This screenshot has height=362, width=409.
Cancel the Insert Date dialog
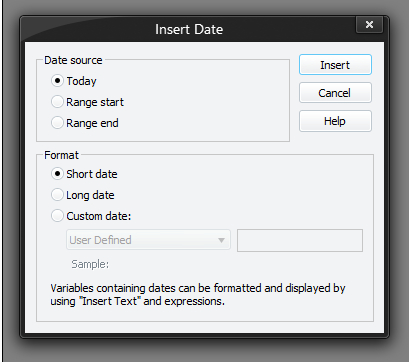click(335, 93)
